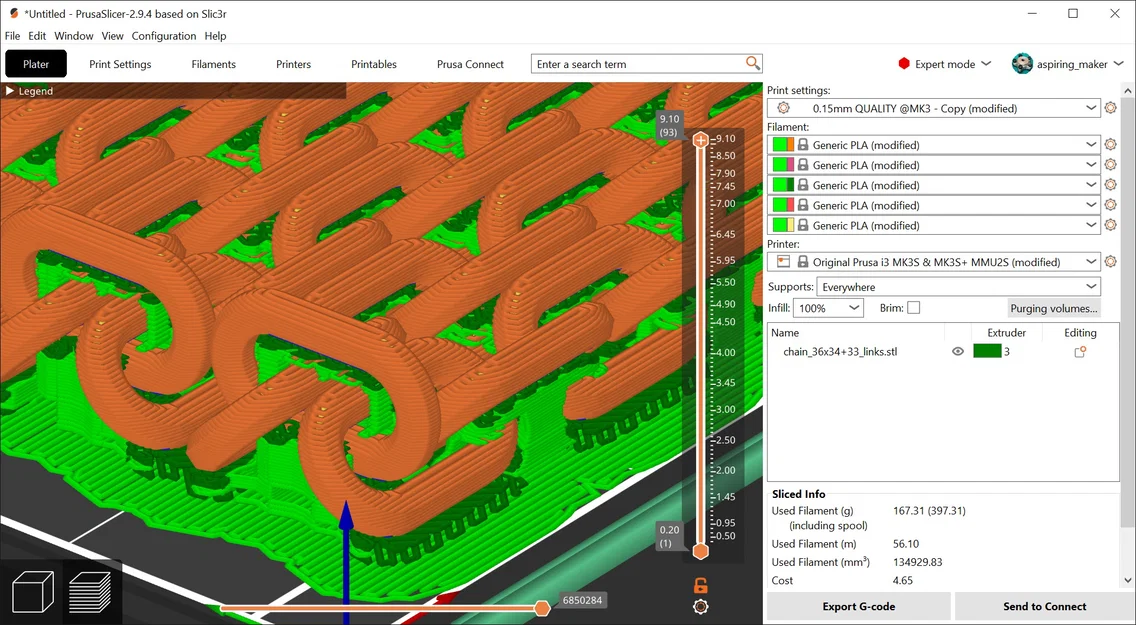
Task: Click the first filament color swatch
Action: 783,145
